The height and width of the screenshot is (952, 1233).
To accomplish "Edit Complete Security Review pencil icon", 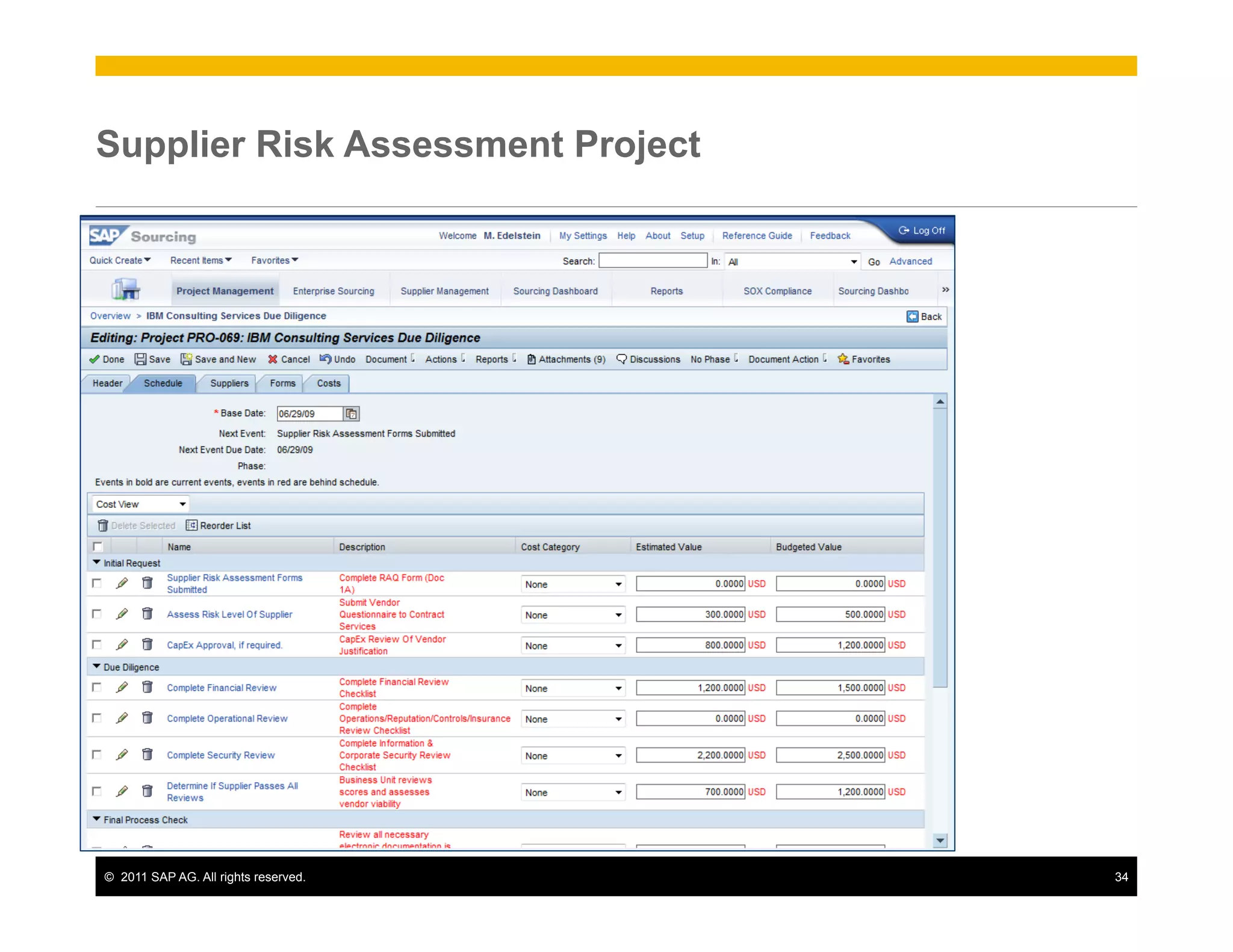I will (122, 755).
